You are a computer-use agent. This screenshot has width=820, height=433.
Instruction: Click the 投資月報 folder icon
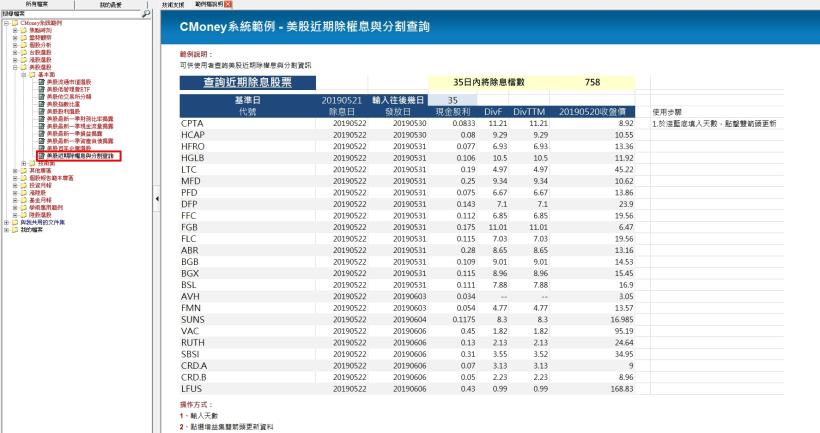pos(24,186)
